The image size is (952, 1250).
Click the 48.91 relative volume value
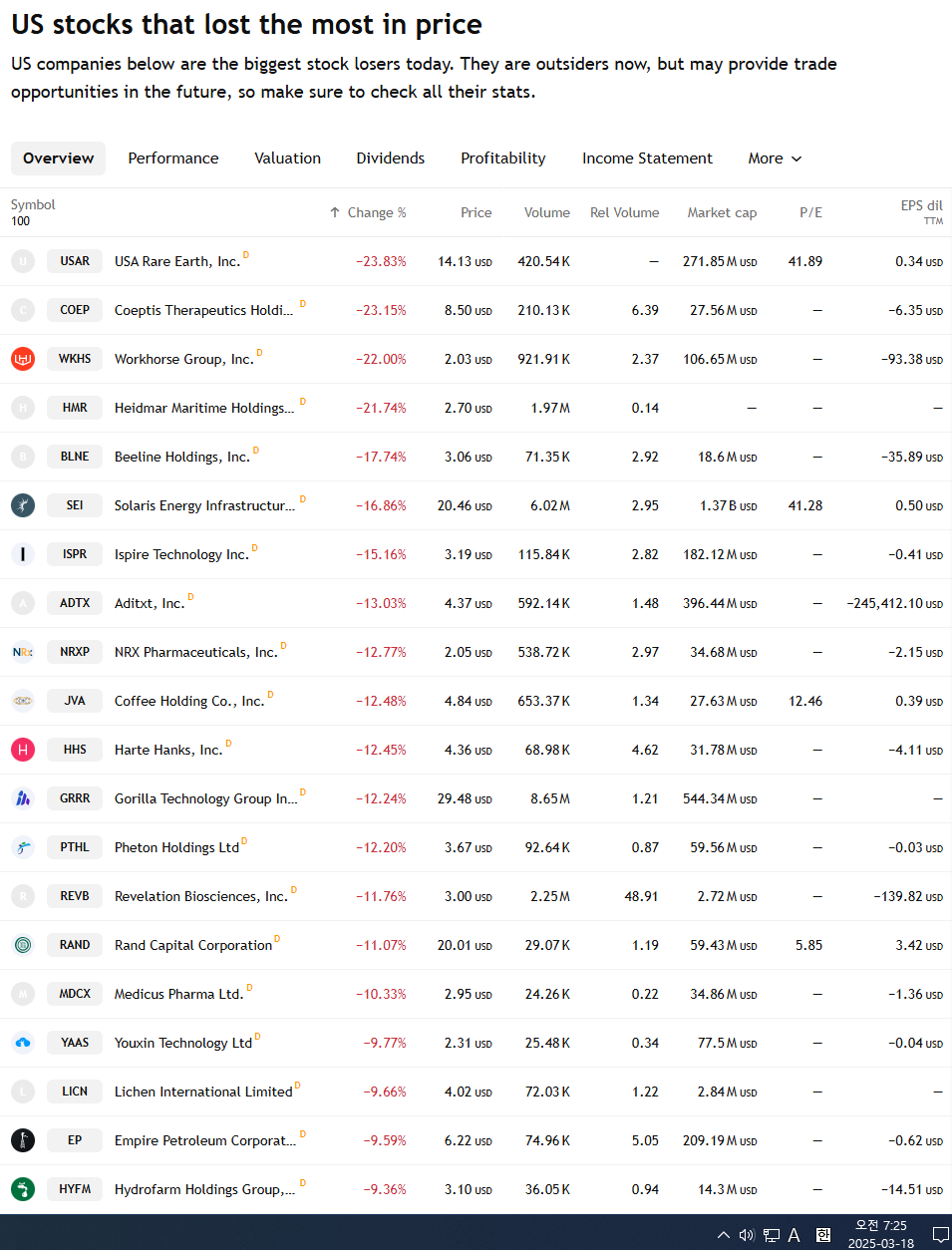(x=641, y=896)
